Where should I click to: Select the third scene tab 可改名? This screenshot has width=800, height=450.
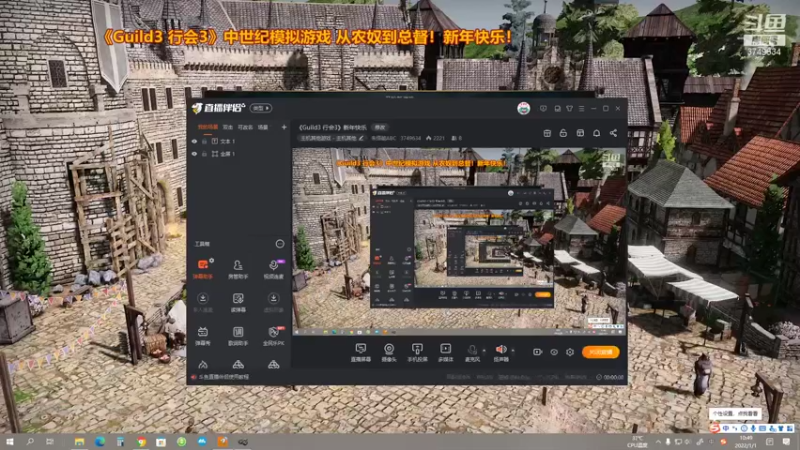[245, 127]
